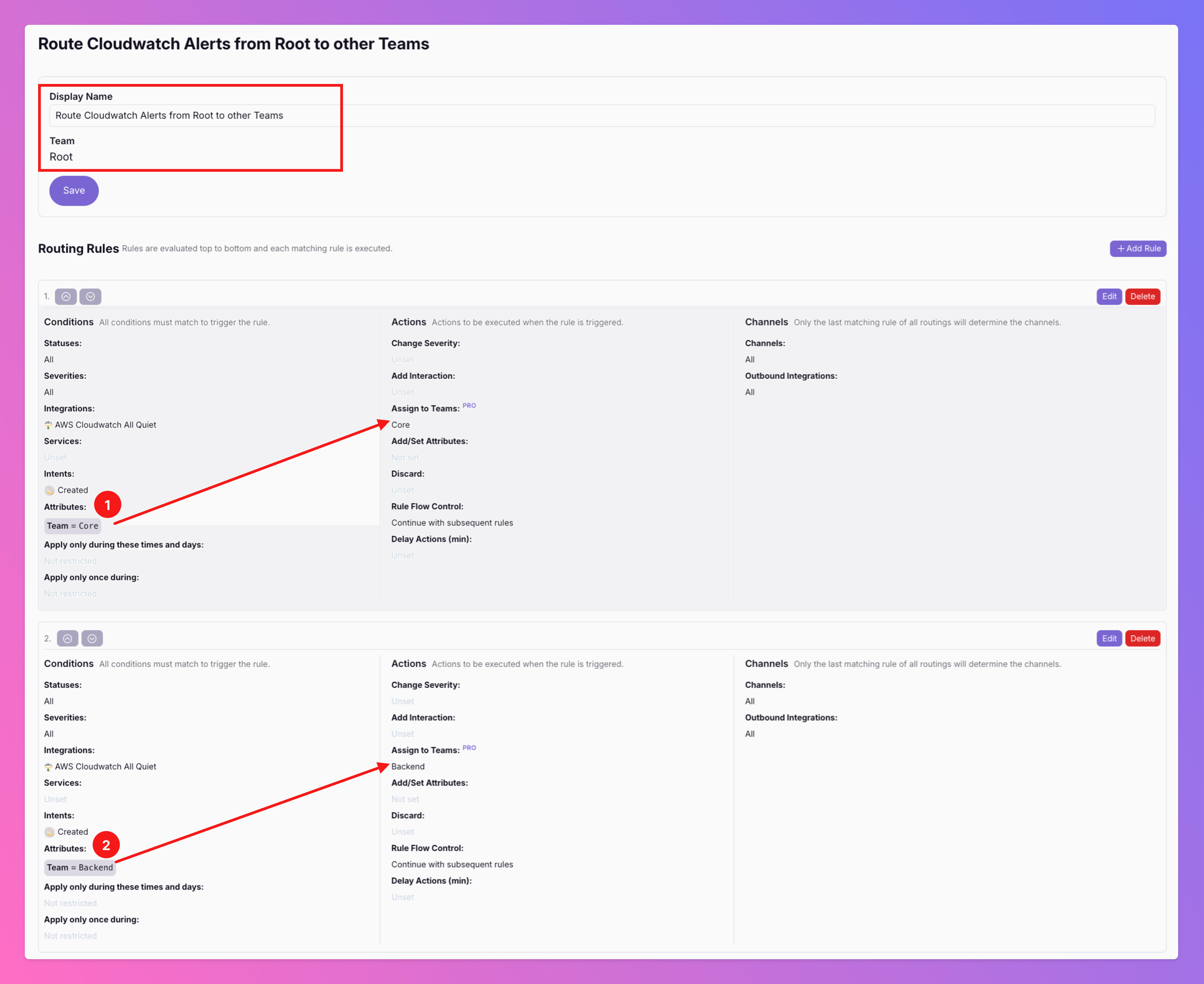Click Backend team name in rule 2 actions
1204x984 pixels.
tap(408, 766)
